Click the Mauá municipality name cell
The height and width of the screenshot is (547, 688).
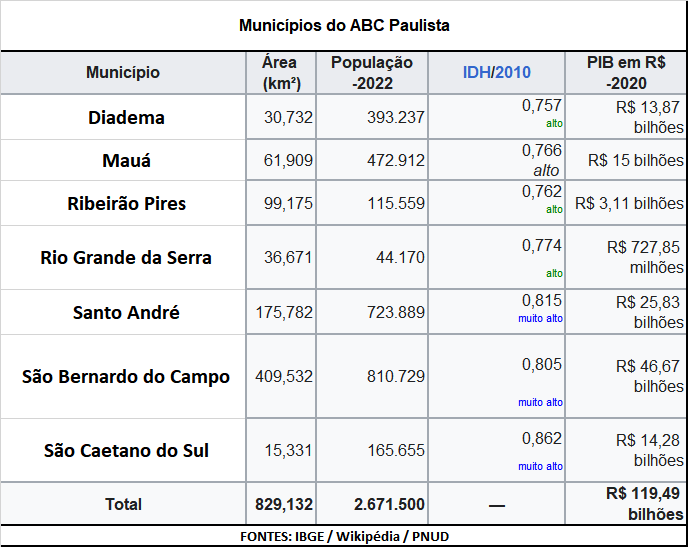coord(126,160)
